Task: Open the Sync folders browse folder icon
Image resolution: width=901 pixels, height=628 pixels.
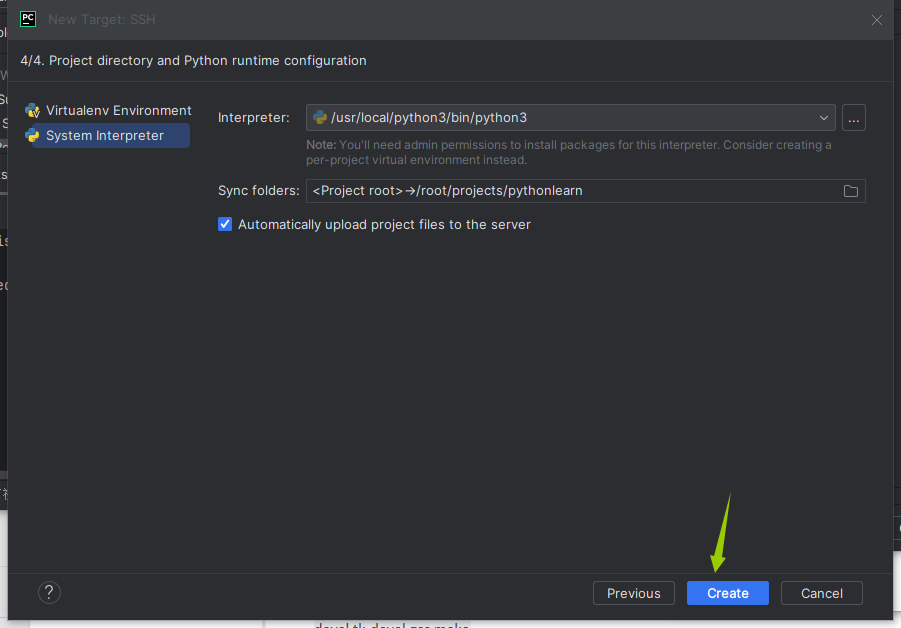Action: (x=851, y=191)
